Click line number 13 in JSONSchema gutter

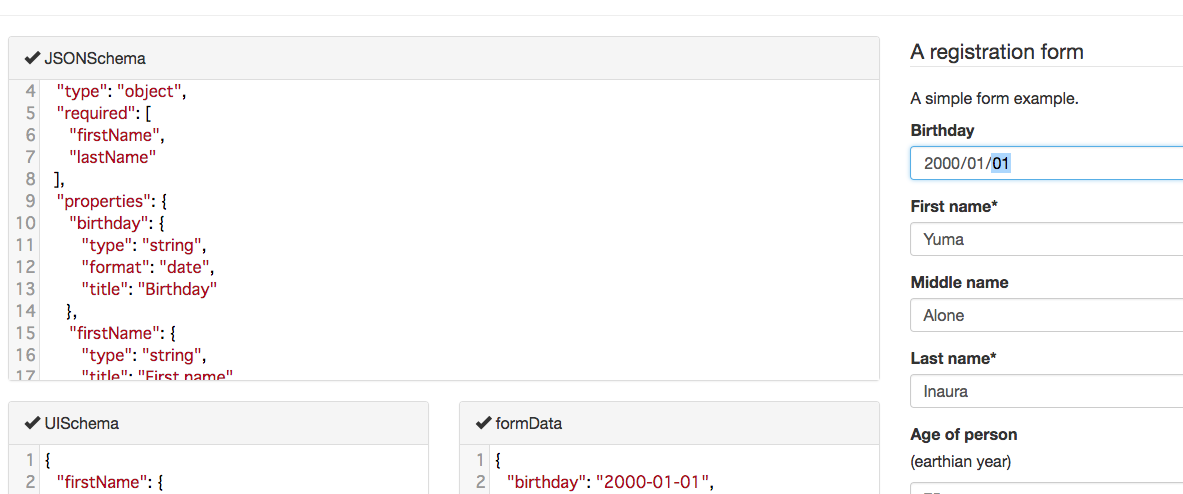25,289
